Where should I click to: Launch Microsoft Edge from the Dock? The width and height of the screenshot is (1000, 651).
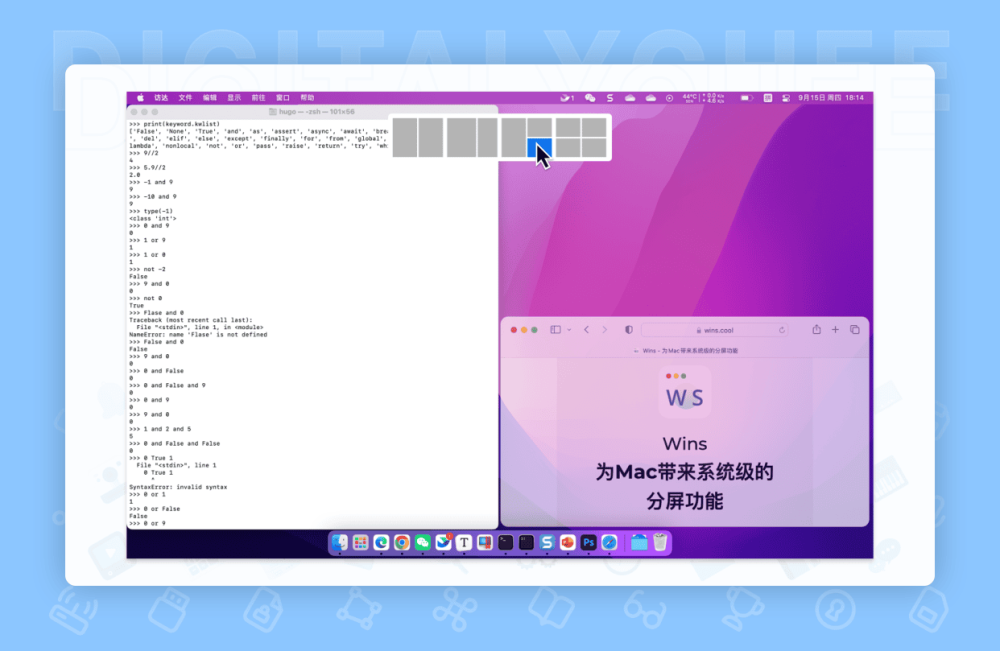tap(381, 543)
